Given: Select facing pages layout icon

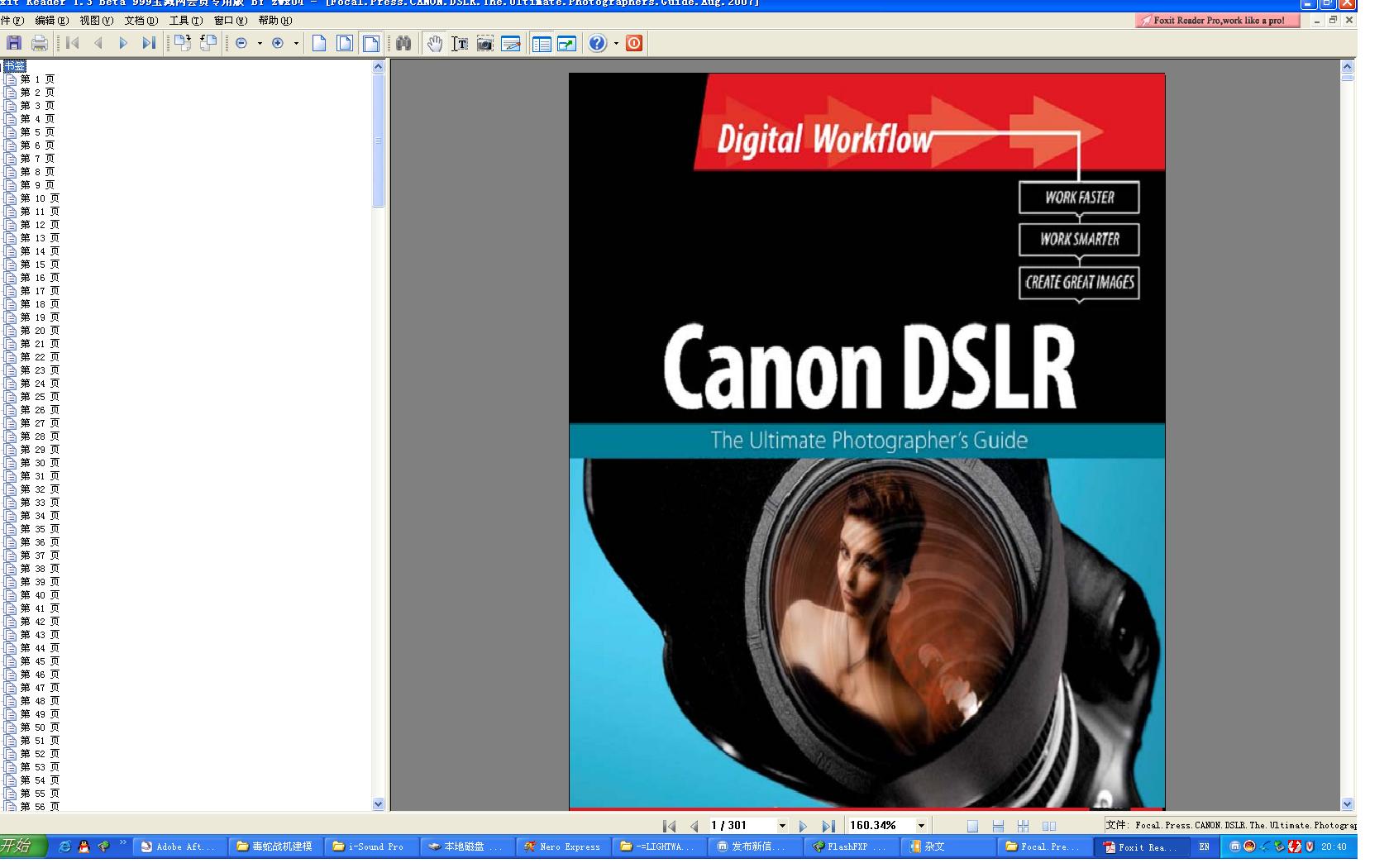Looking at the screenshot, I should coord(1049,826).
